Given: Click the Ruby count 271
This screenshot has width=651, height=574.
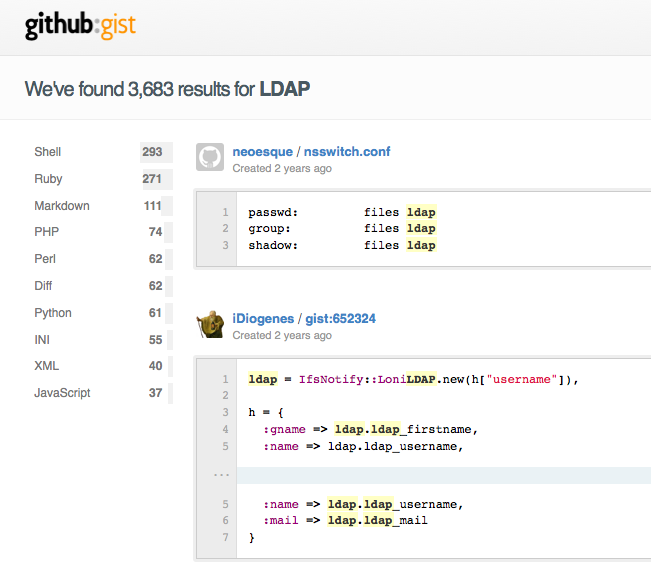Looking at the screenshot, I should (152, 179).
